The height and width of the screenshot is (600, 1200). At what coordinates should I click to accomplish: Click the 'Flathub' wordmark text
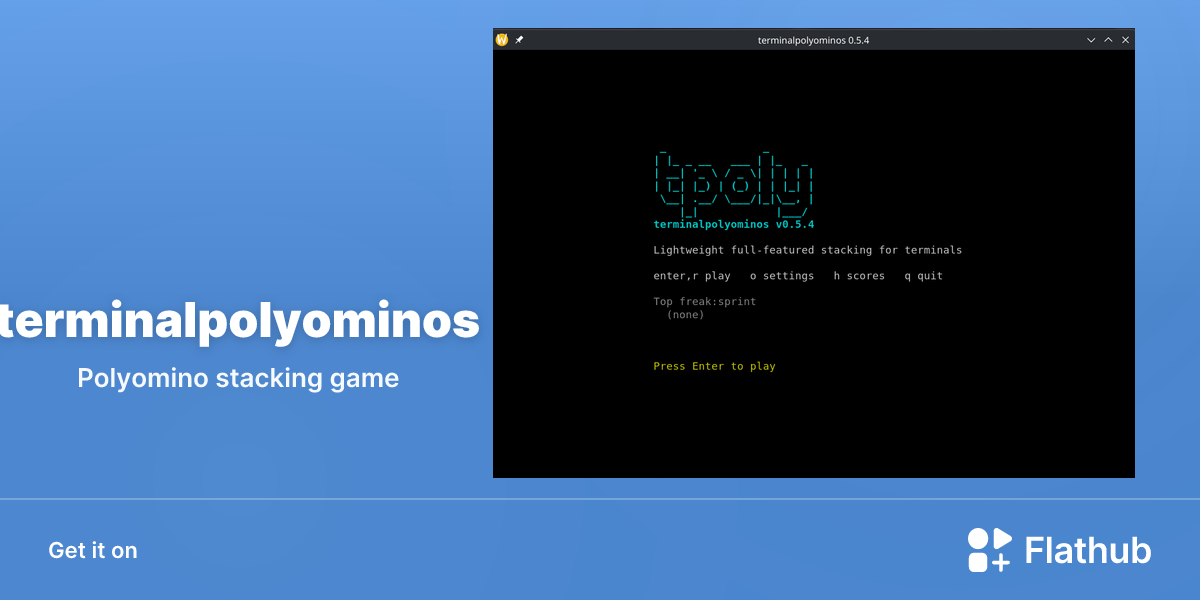click(1088, 551)
